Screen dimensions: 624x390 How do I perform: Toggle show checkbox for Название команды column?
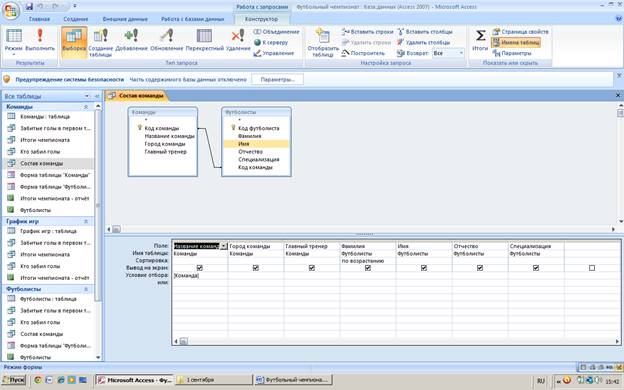coord(200,268)
